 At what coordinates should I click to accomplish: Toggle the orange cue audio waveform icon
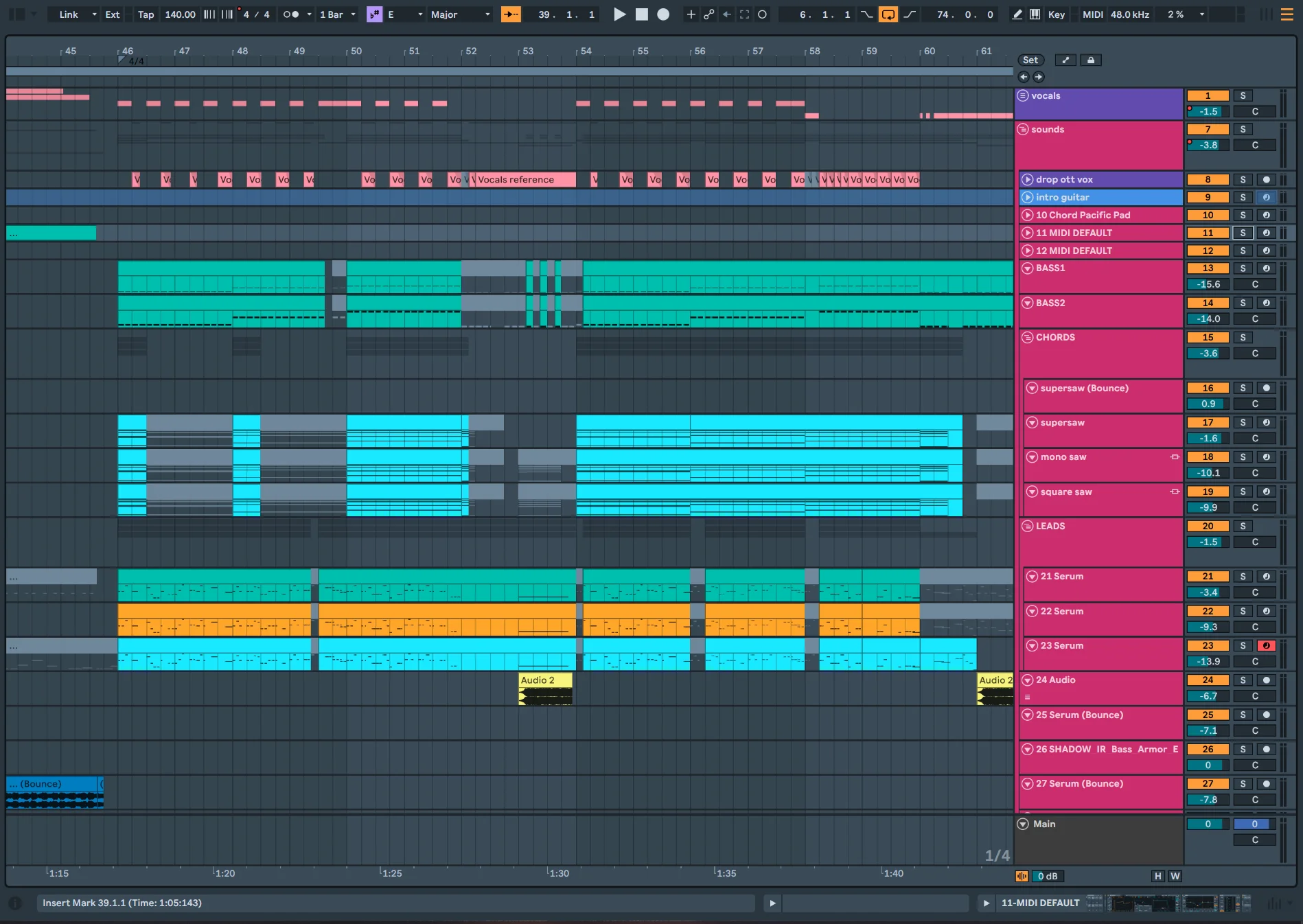[1022, 876]
